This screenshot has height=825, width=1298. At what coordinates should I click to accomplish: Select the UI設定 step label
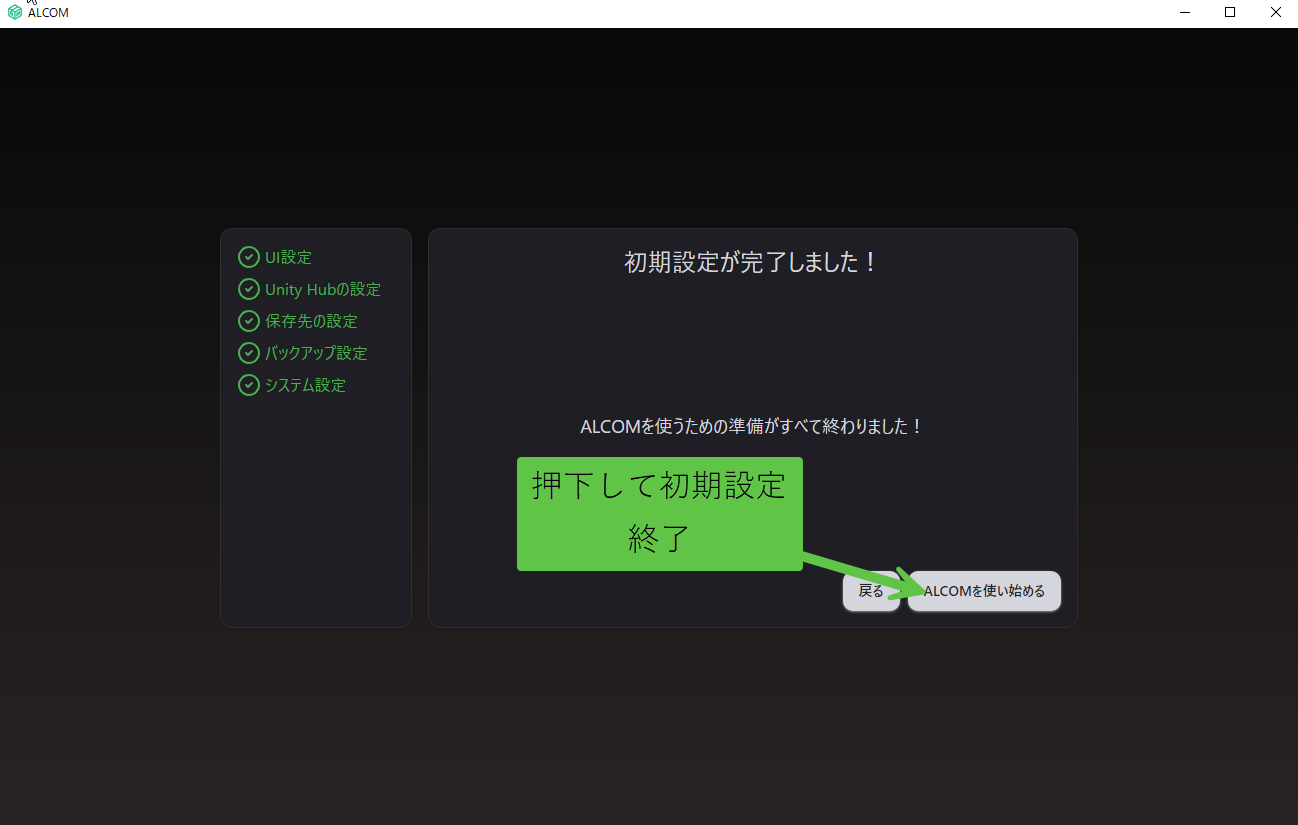288,257
